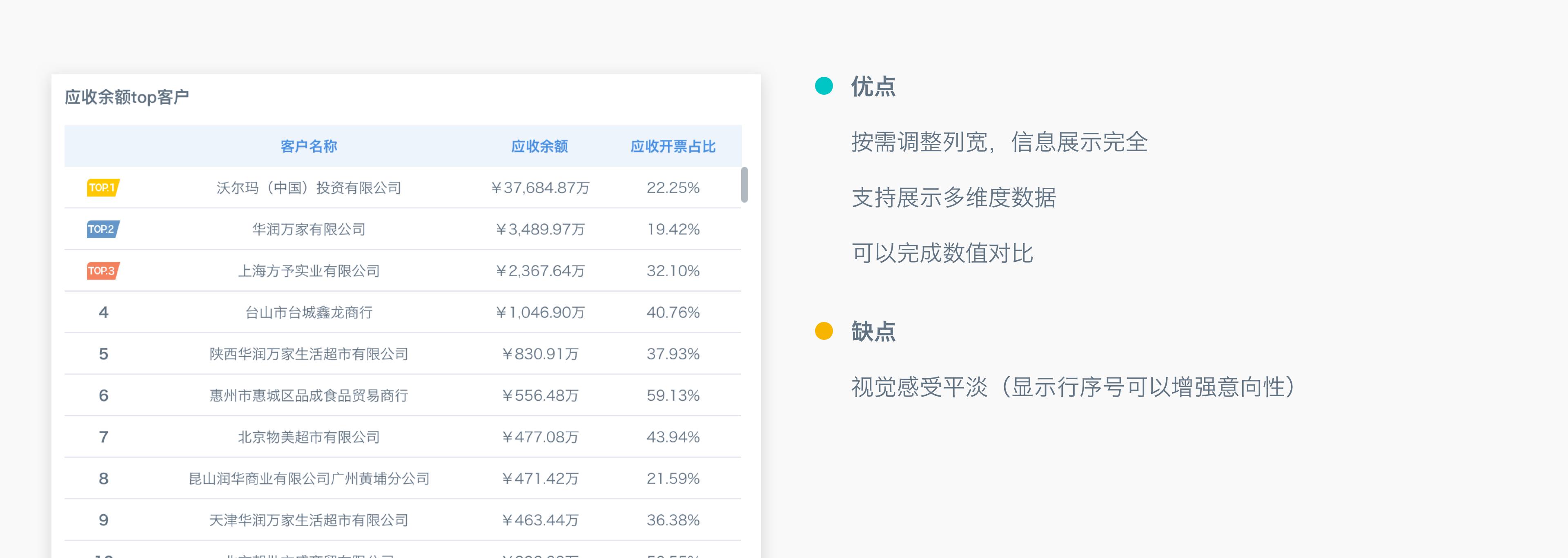Click the TOP.1 yellow rank badge
The width and height of the screenshot is (1568, 558).
pyautogui.click(x=103, y=187)
